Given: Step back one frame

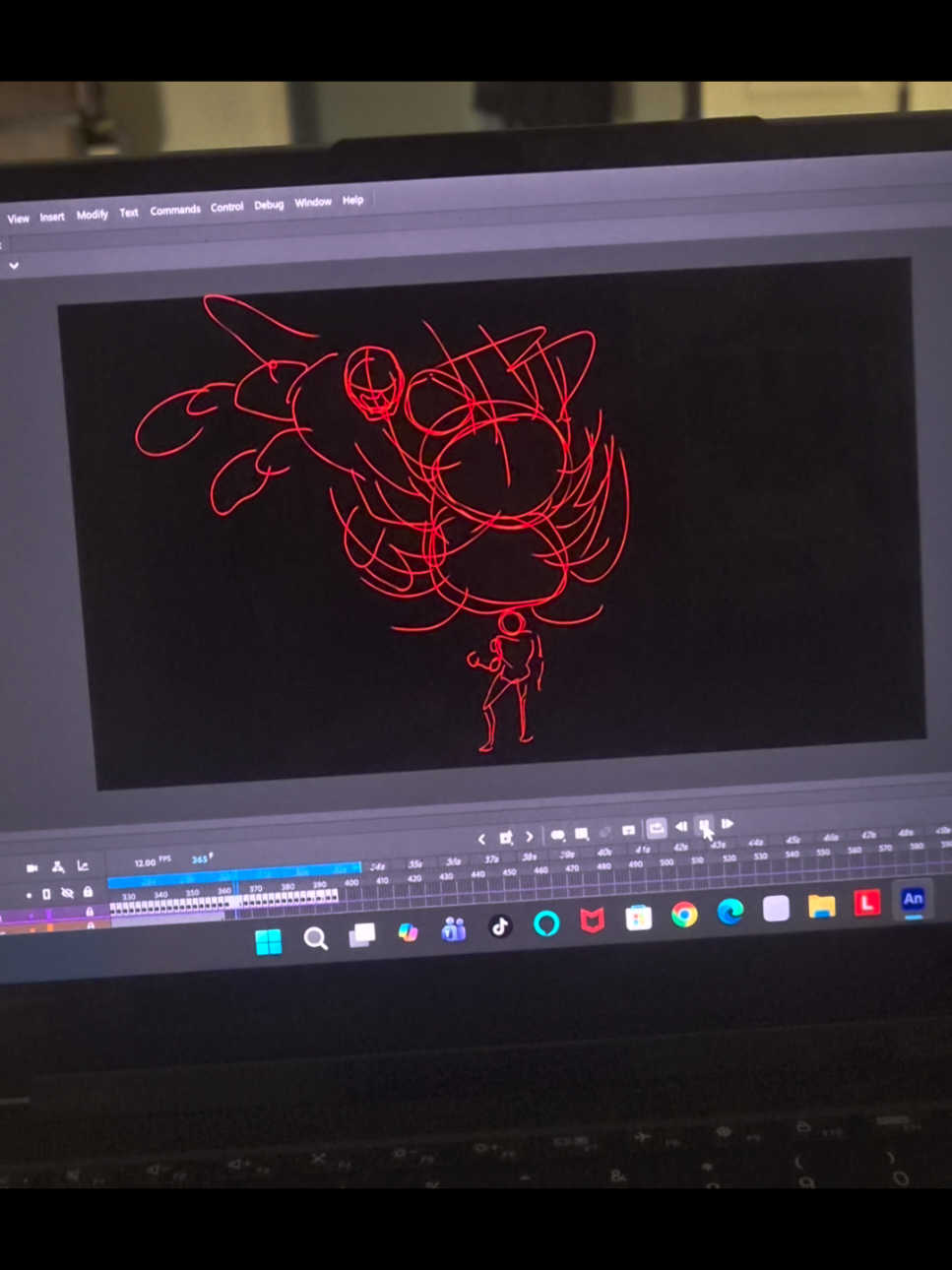Looking at the screenshot, I should [x=680, y=827].
